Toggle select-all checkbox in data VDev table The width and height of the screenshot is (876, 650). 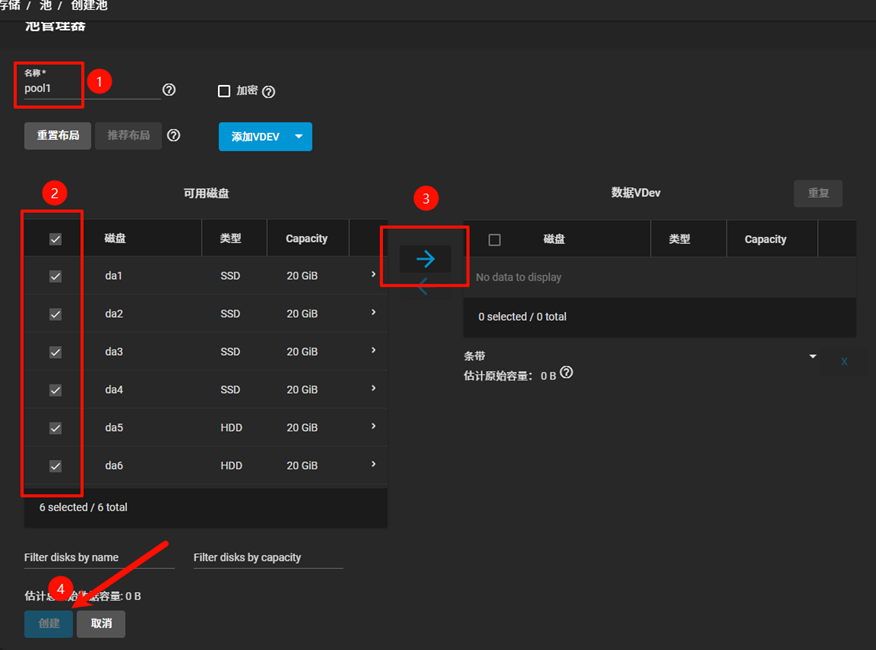(x=494, y=240)
